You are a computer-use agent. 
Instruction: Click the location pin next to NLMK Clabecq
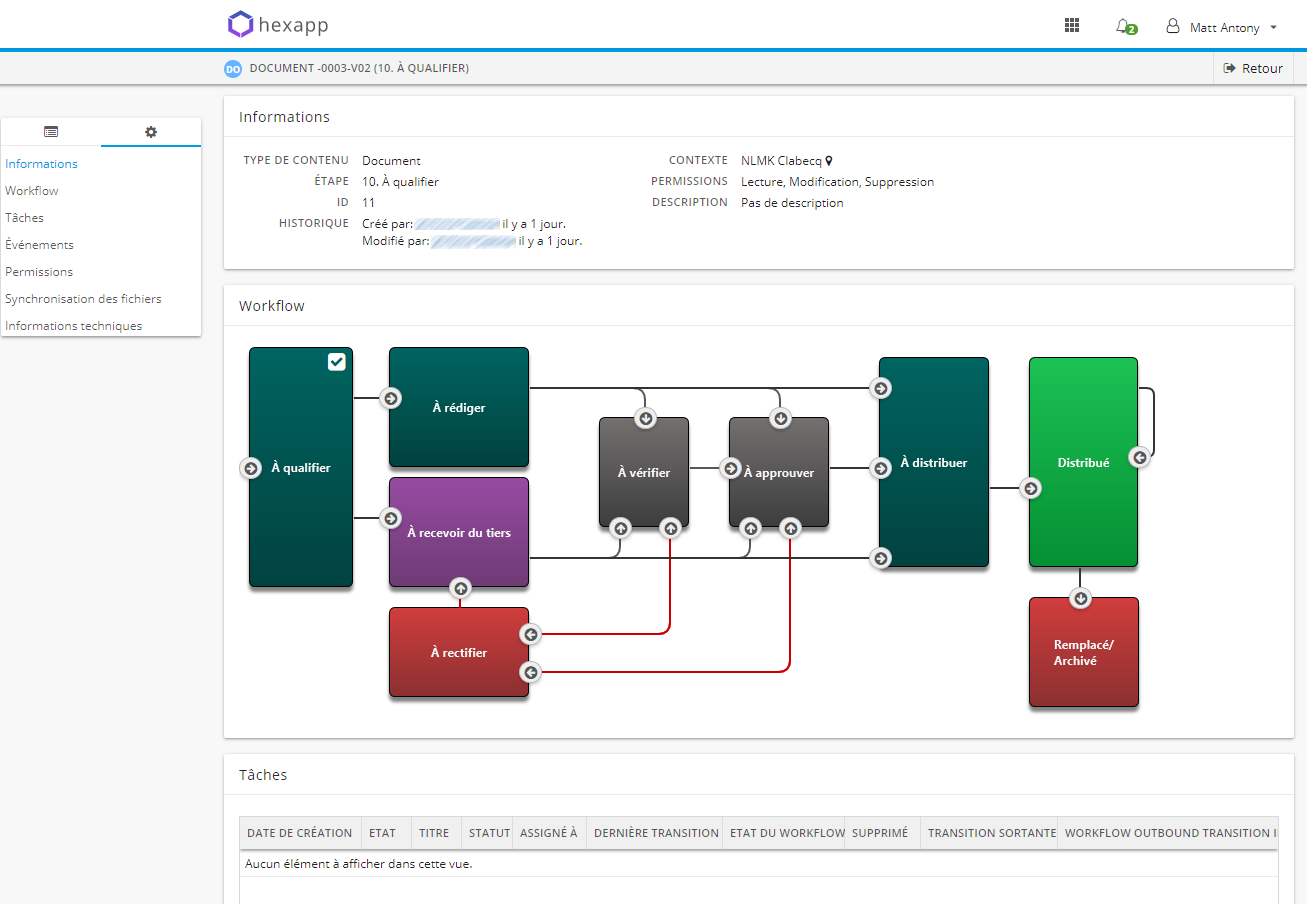828,161
